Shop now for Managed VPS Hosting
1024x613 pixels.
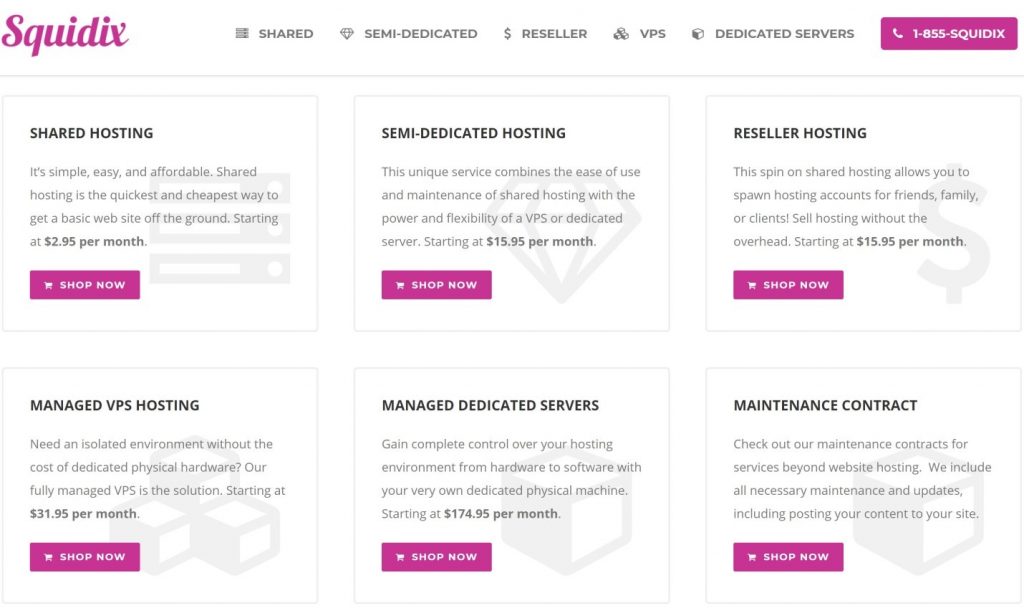coord(85,557)
